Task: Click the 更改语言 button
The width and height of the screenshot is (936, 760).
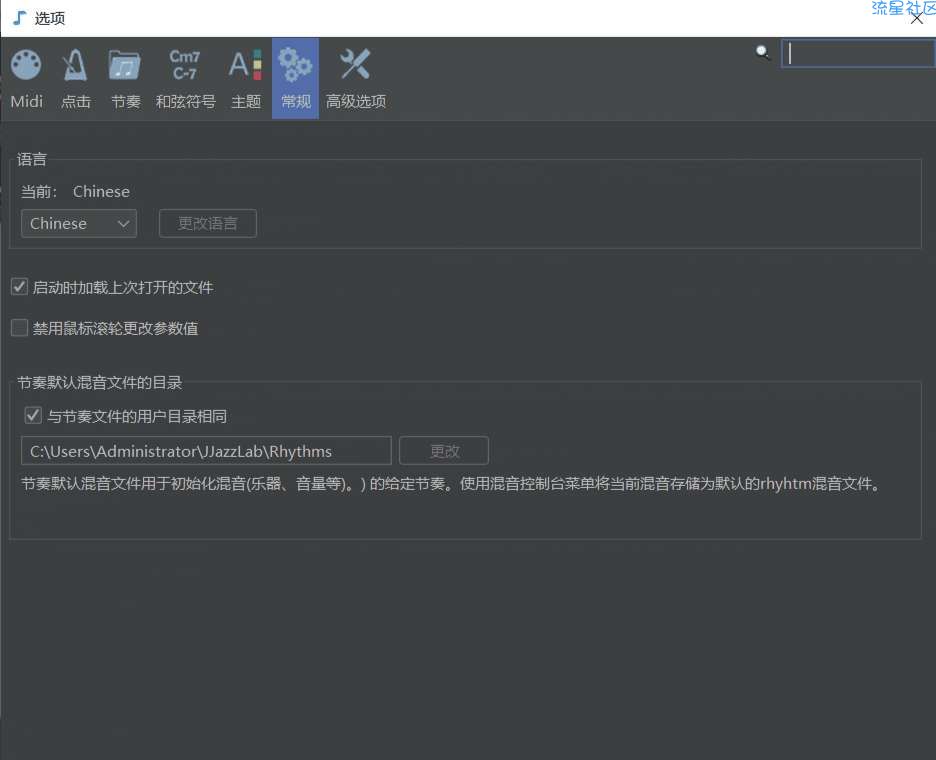Action: click(208, 223)
